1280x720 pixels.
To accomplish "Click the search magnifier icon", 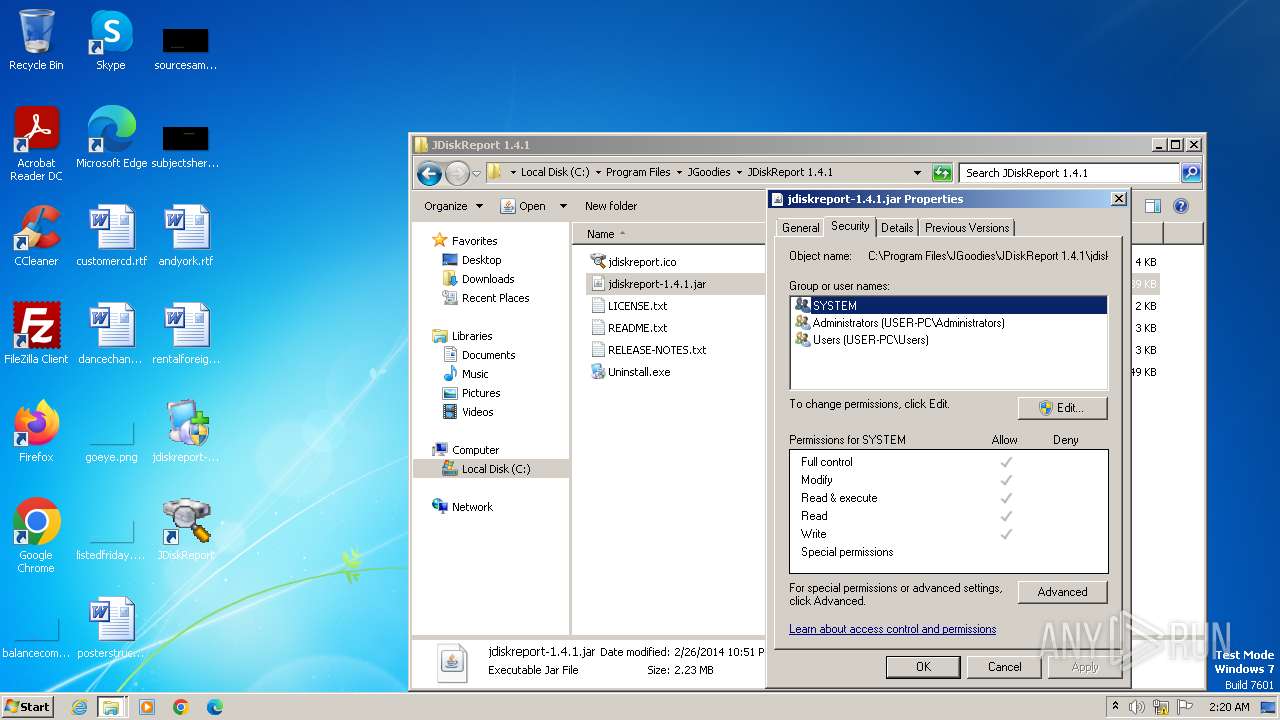I will [1190, 172].
